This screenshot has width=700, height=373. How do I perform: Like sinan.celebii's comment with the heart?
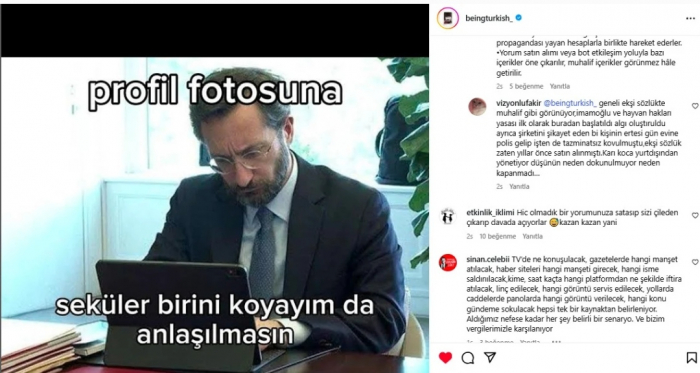point(695,262)
